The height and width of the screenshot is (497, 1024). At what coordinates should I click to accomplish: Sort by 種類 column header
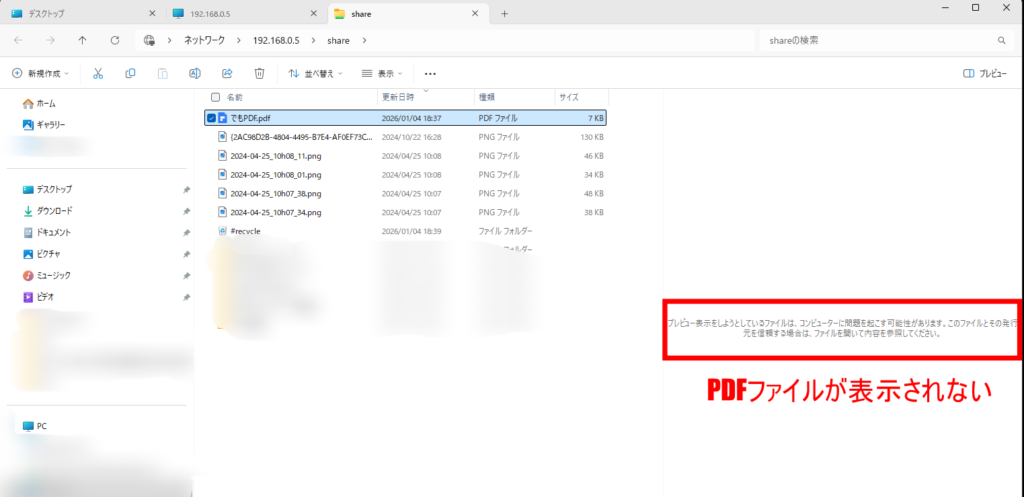(487, 97)
